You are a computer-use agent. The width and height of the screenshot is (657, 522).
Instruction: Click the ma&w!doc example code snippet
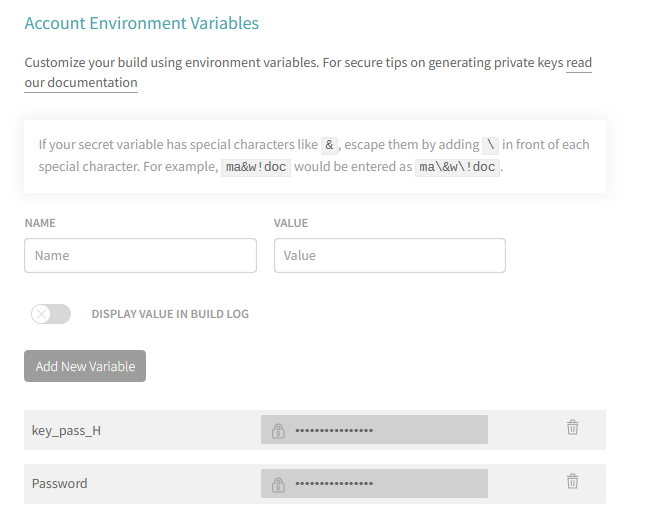256,167
